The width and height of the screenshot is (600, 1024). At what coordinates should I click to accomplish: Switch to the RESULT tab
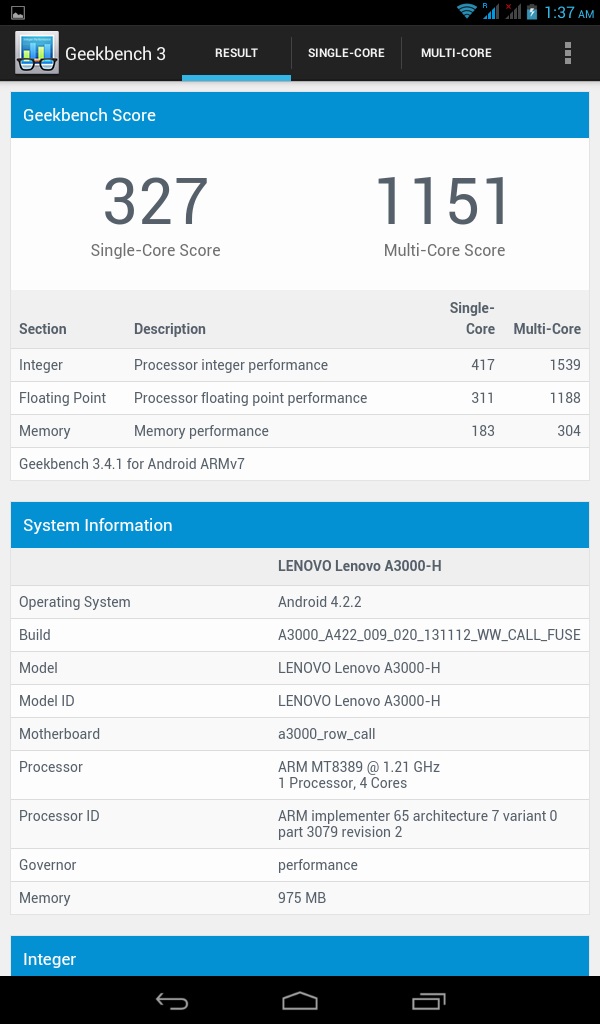pyautogui.click(x=236, y=54)
